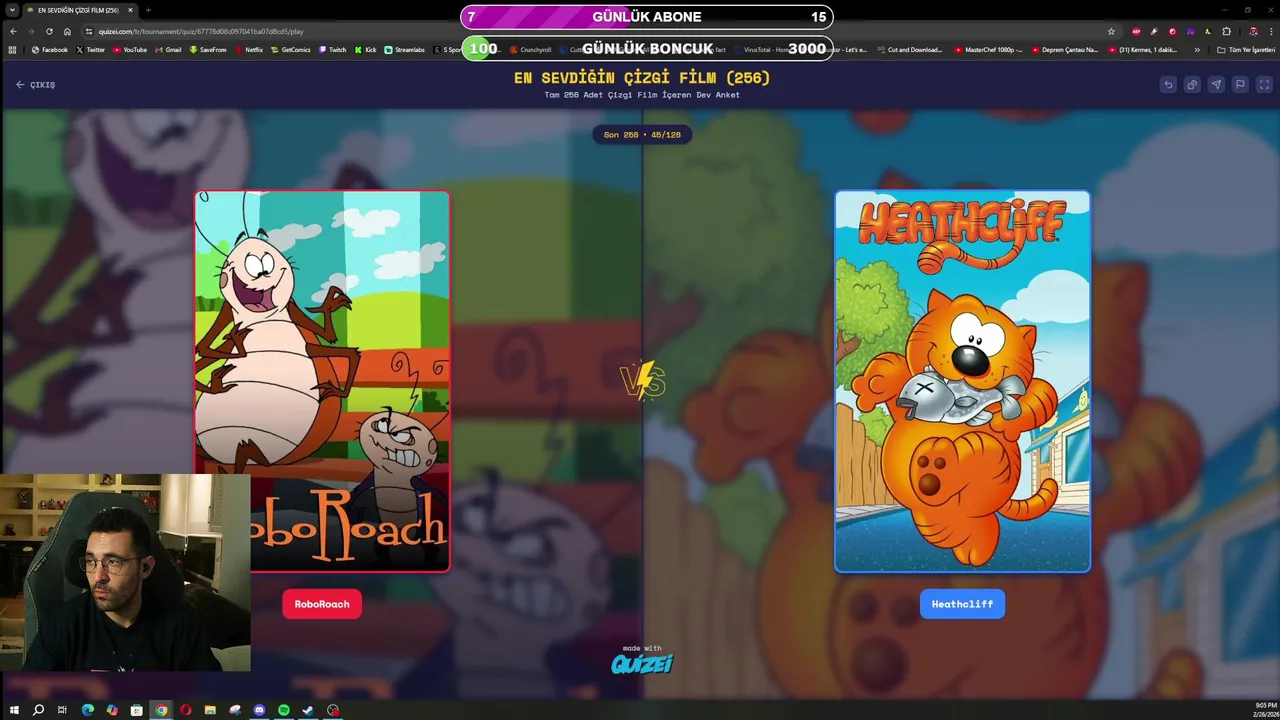Click the paper plane share icon

(1216, 85)
